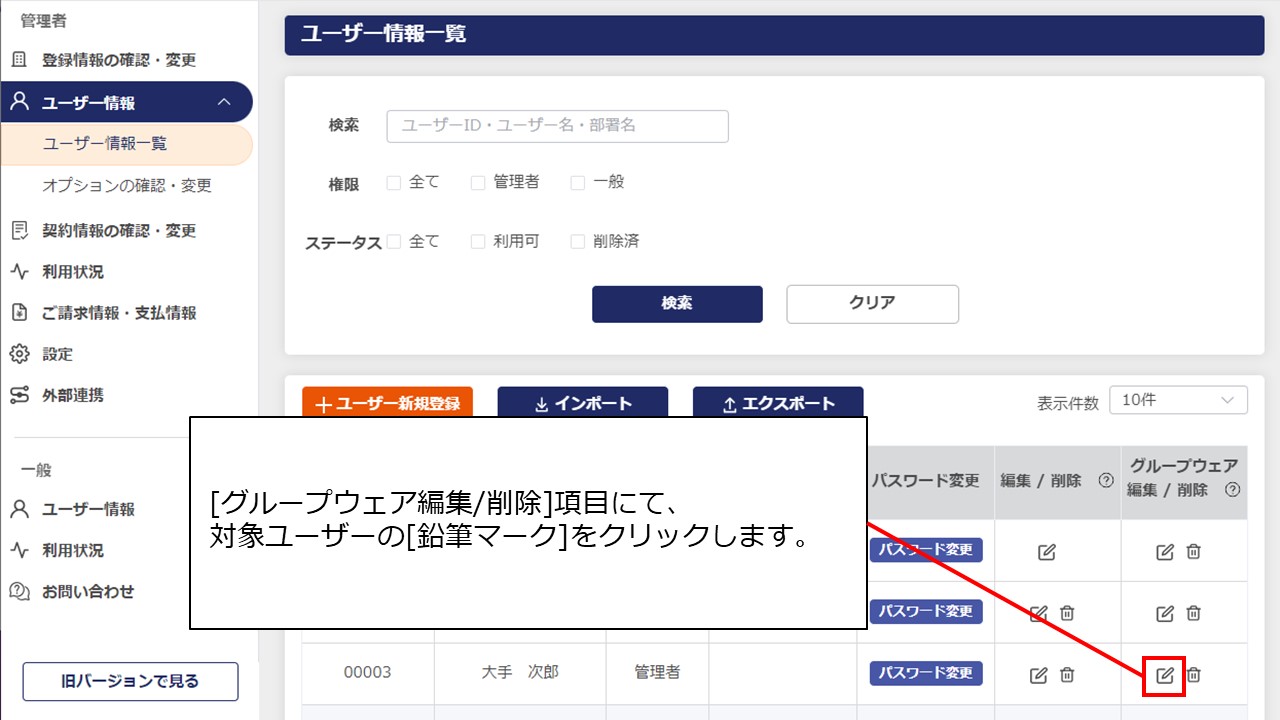Click the user ID cell 00003

368,673
